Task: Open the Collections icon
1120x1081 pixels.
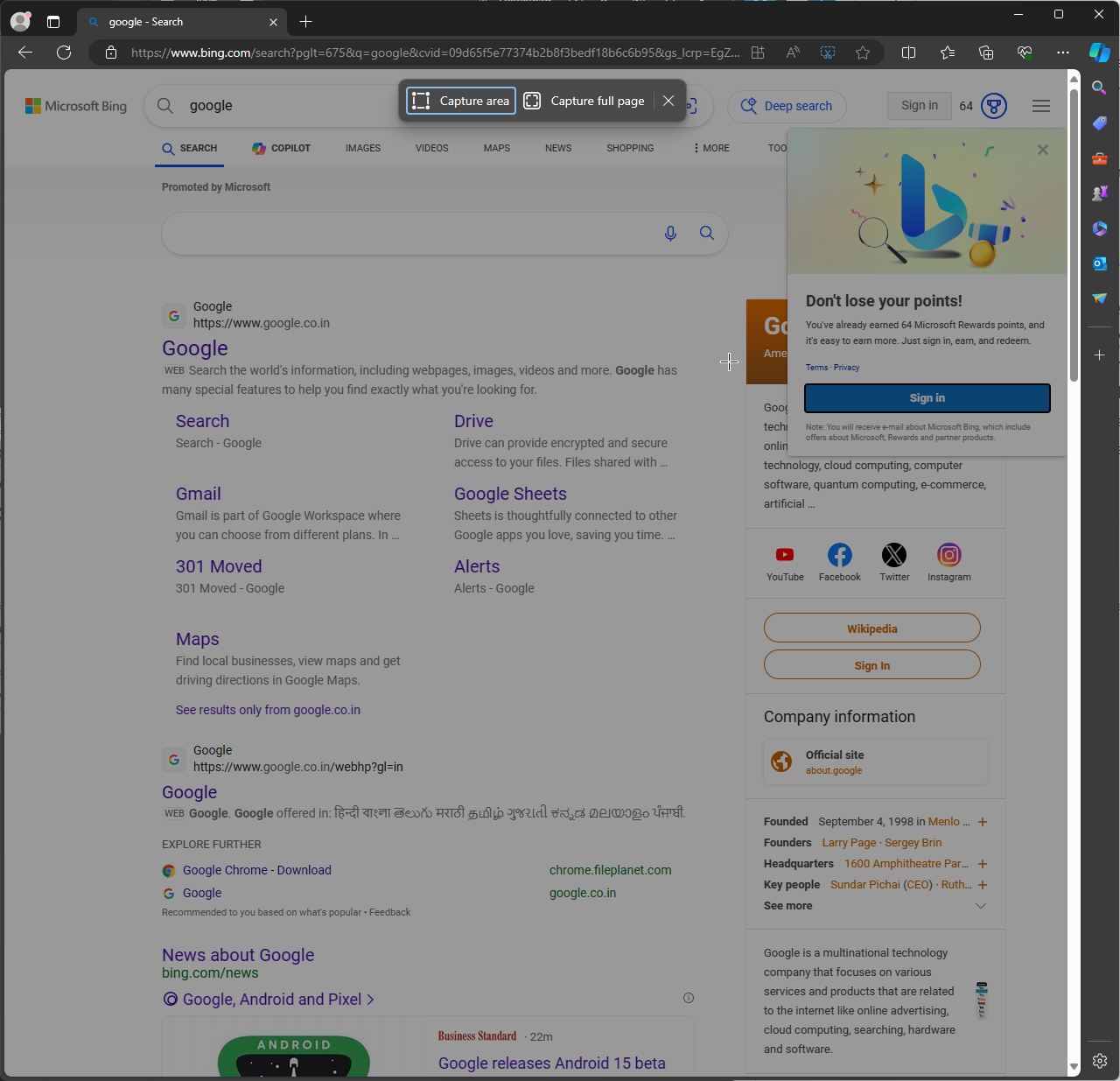Action: [x=986, y=53]
